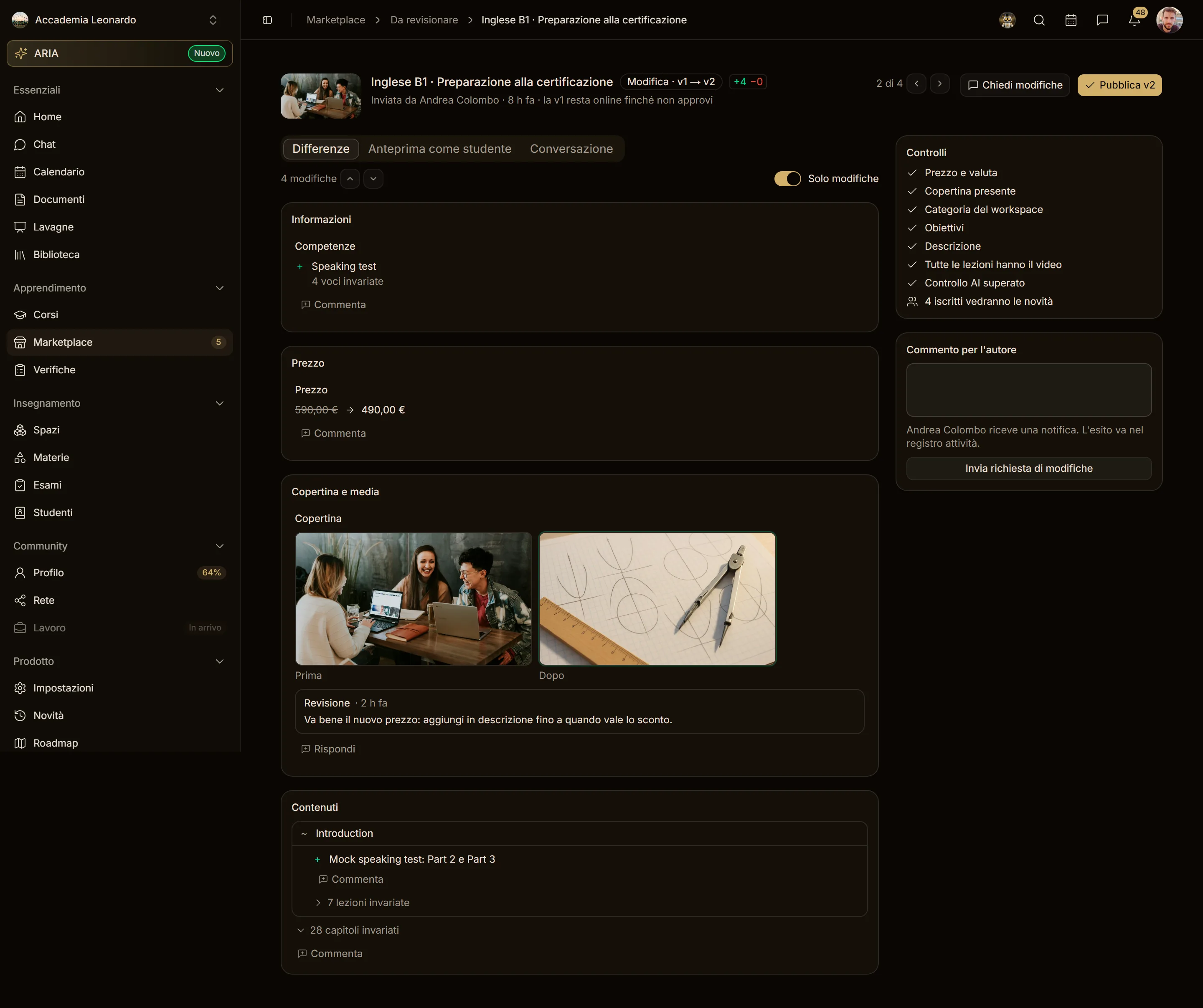
Task: Go to Home in sidebar
Action: pyautogui.click(x=120, y=117)
